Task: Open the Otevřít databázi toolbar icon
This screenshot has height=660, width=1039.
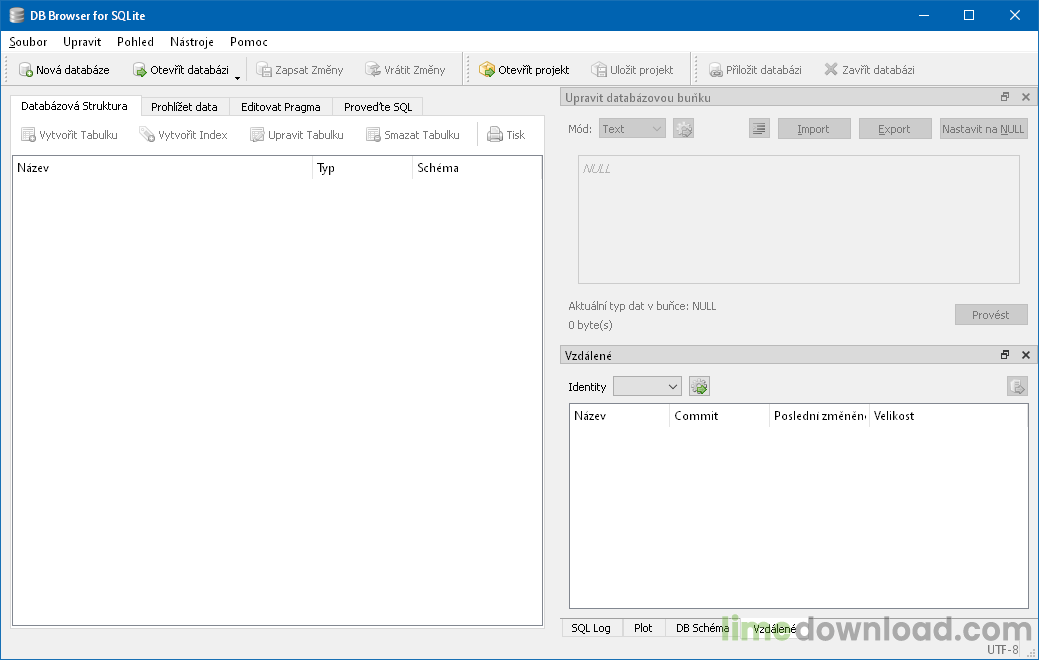Action: (x=137, y=69)
